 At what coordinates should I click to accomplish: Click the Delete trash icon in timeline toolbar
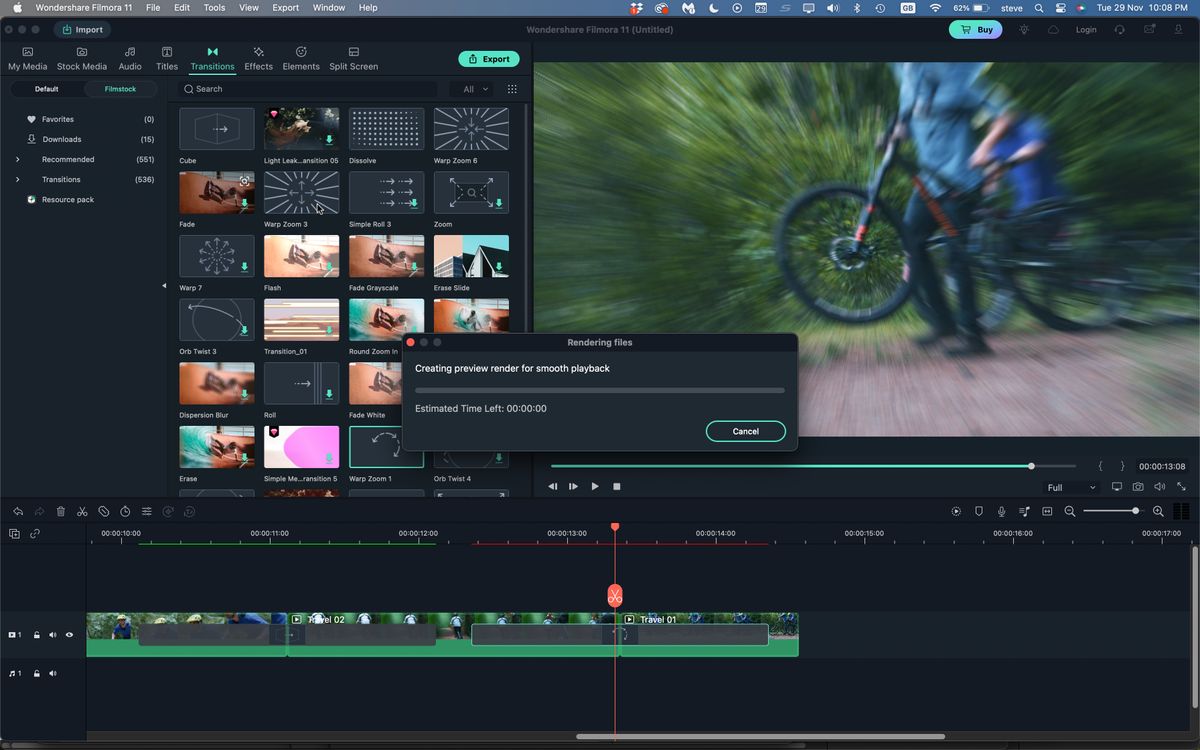click(x=61, y=511)
